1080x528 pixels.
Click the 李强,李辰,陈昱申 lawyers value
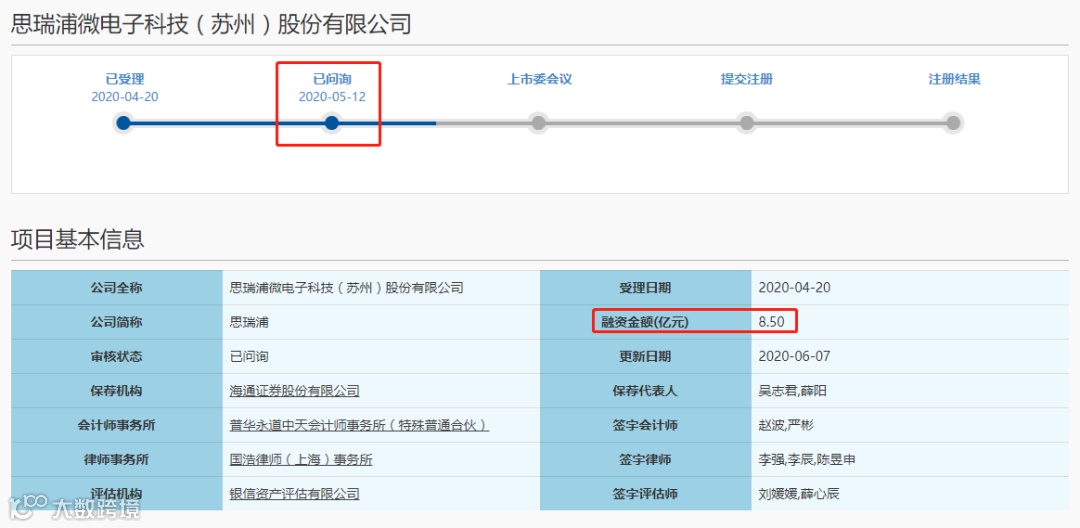click(x=807, y=460)
